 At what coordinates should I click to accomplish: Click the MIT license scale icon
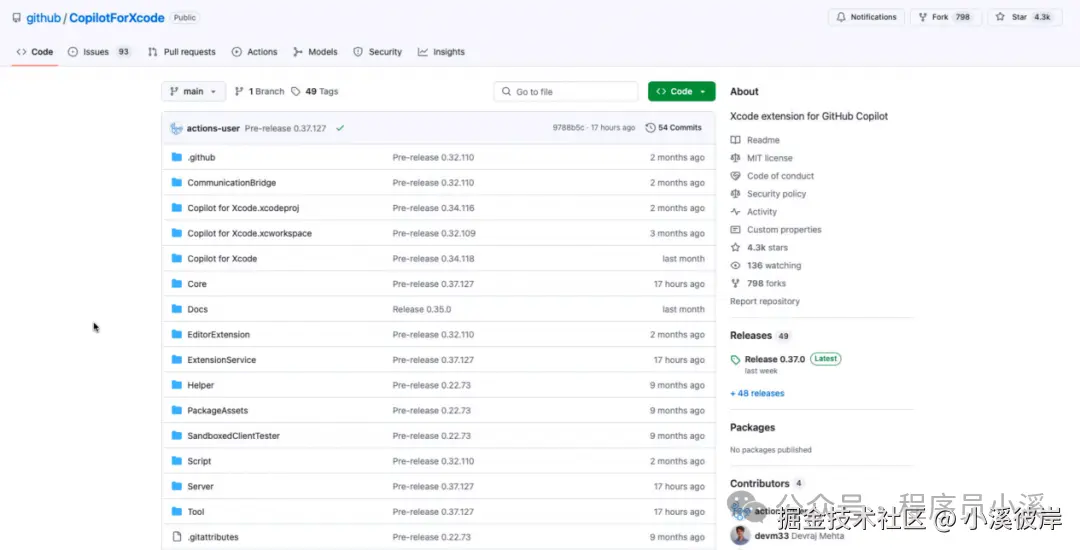click(x=736, y=158)
